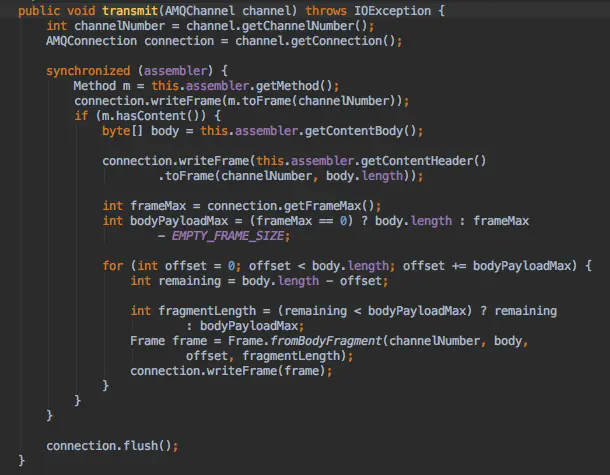Click "(frameMax == 0)" condition

(301, 221)
